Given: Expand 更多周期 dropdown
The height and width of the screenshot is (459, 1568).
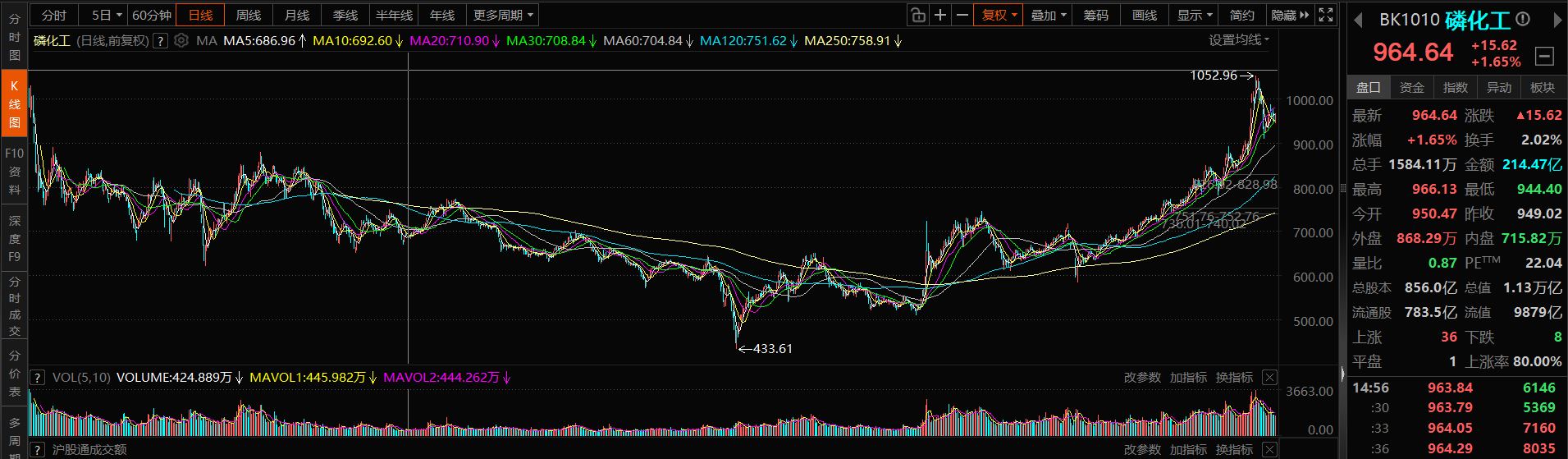Looking at the screenshot, I should pyautogui.click(x=503, y=15).
